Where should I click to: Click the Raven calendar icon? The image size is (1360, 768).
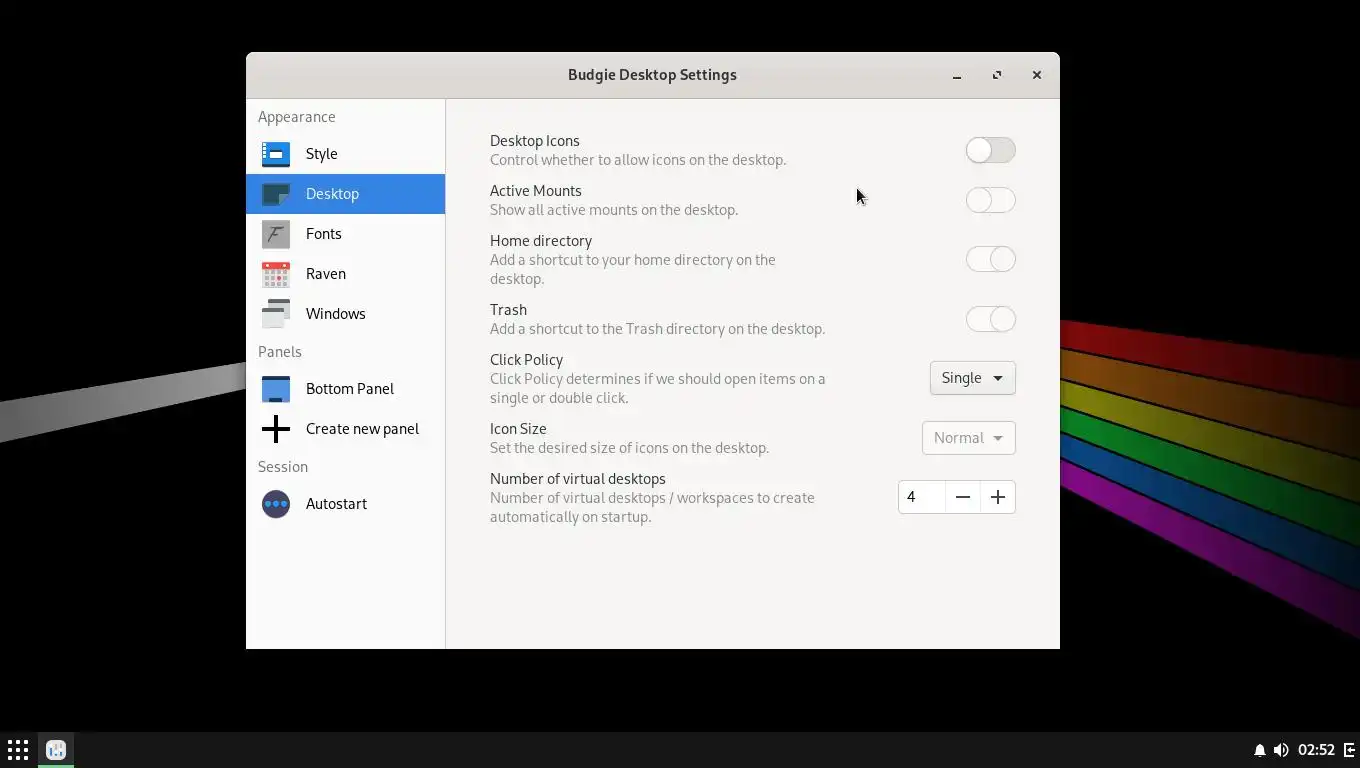275,274
